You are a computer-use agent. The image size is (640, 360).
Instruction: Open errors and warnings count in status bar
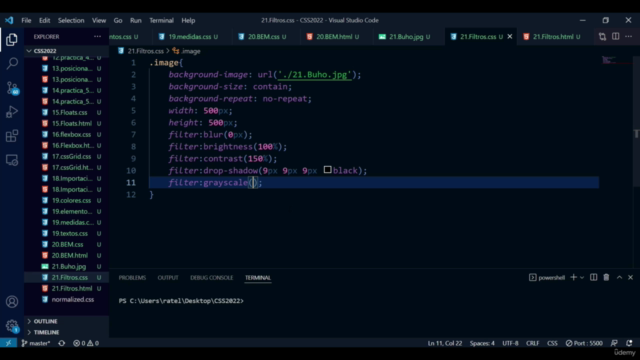(86, 343)
